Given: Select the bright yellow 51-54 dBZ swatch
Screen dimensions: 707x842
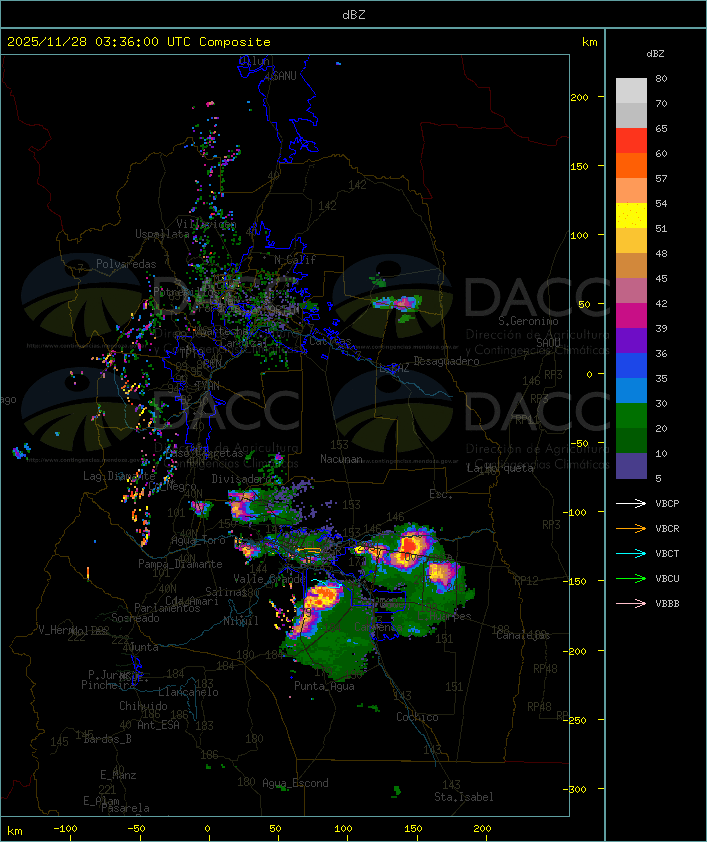Looking at the screenshot, I should click(631, 215).
